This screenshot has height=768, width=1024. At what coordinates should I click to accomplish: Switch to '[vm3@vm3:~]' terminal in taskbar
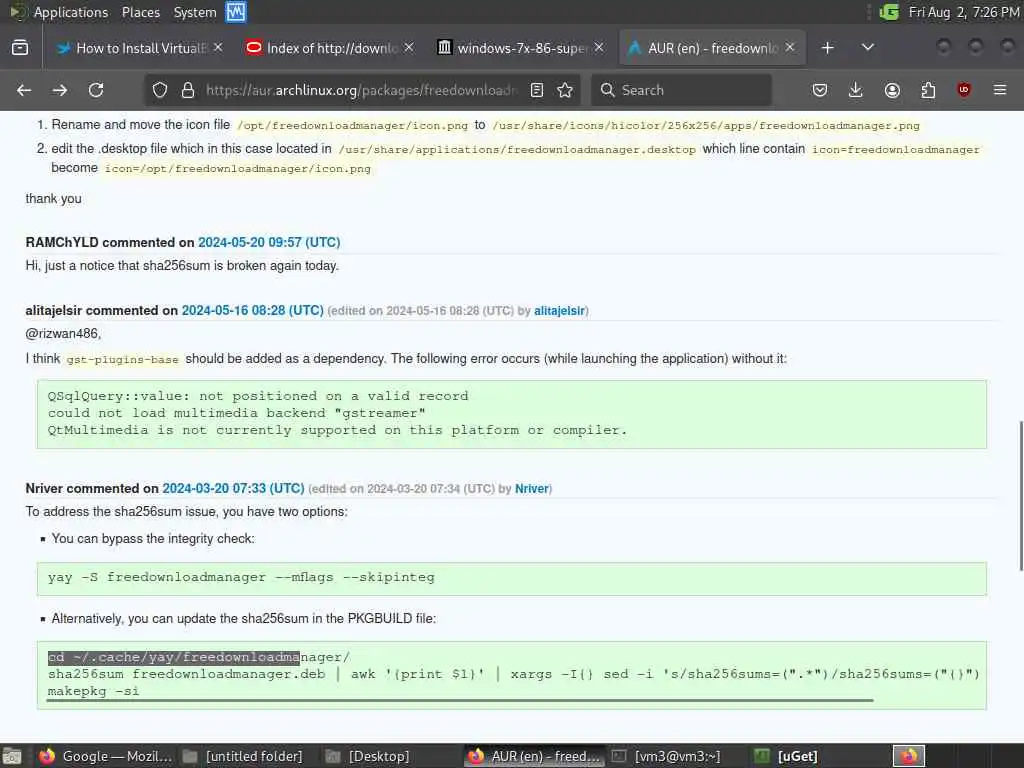tap(666, 756)
